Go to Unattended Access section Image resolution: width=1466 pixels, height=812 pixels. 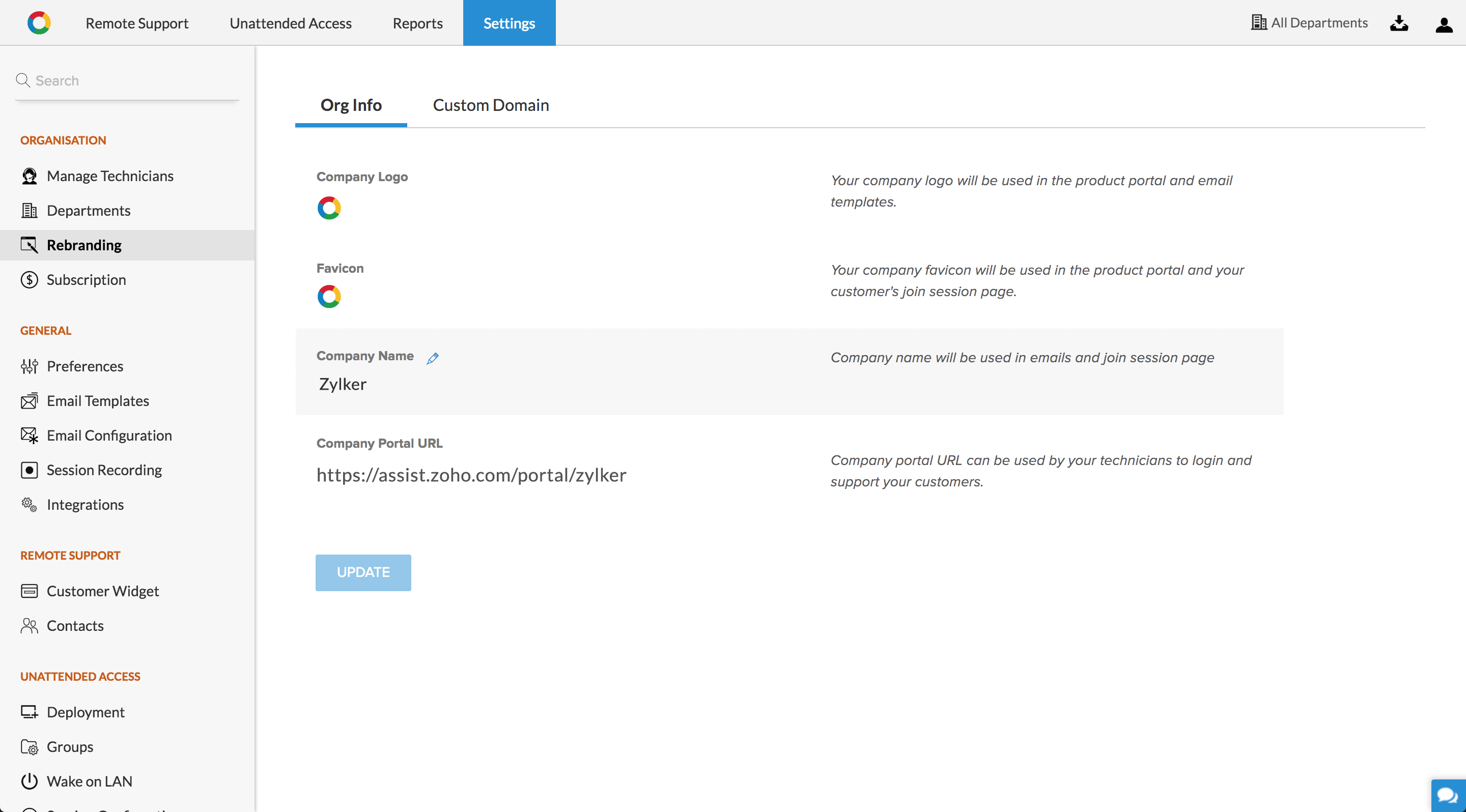tap(290, 23)
